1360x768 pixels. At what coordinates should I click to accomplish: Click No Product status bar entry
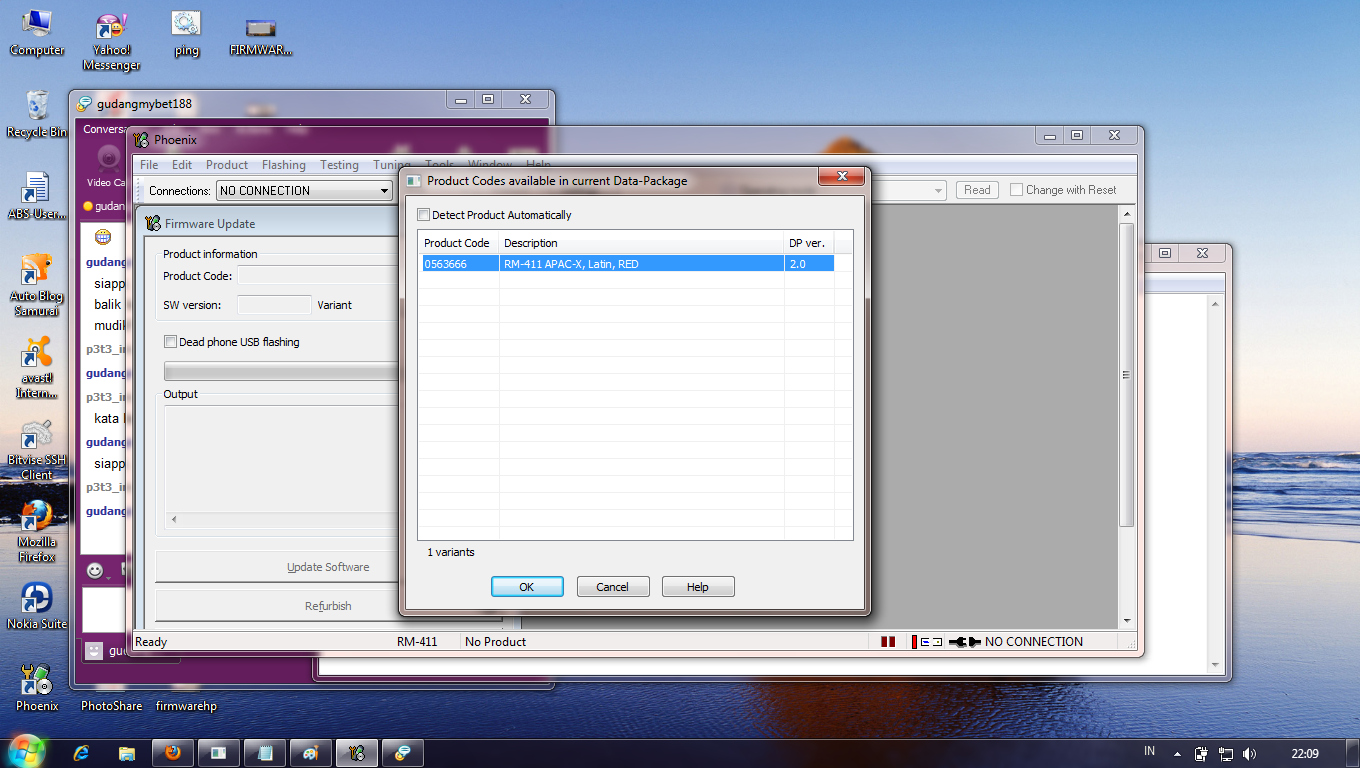click(x=495, y=642)
